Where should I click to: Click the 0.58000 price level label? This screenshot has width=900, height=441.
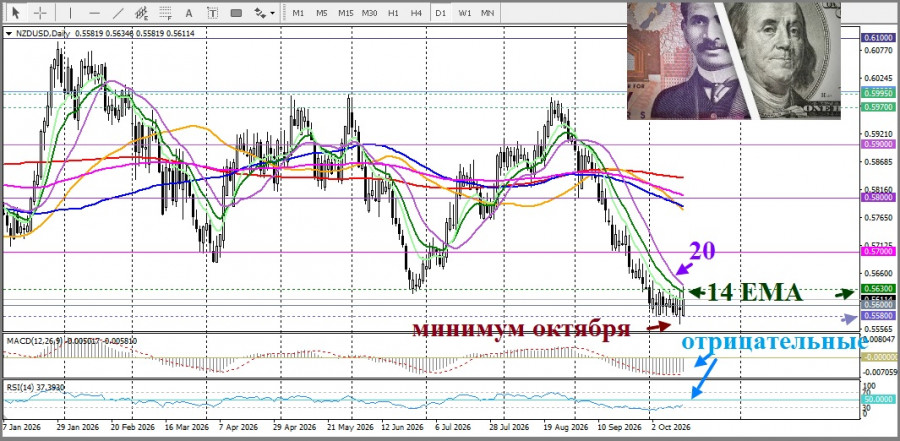pos(876,197)
